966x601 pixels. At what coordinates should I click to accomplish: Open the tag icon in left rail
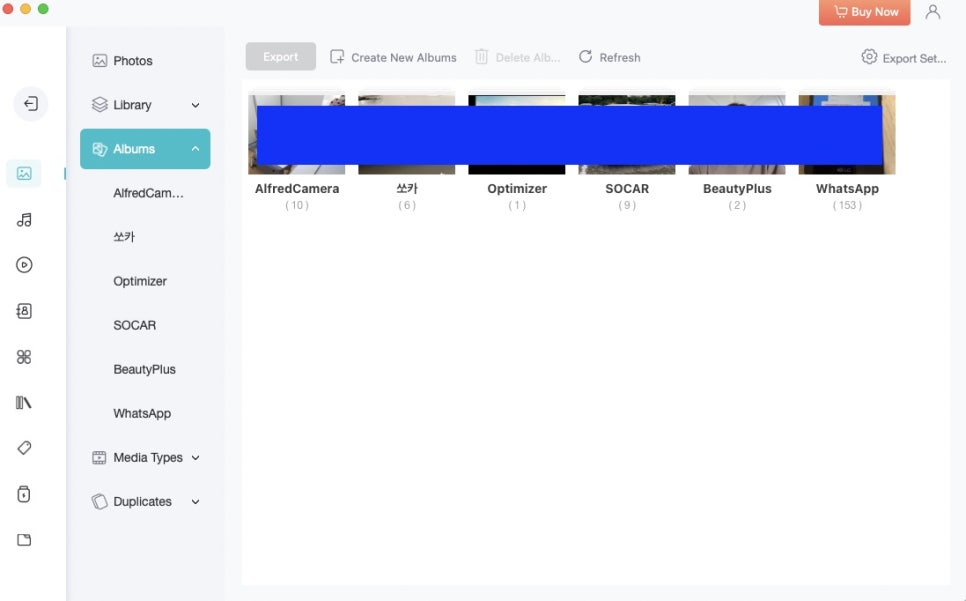coord(24,448)
